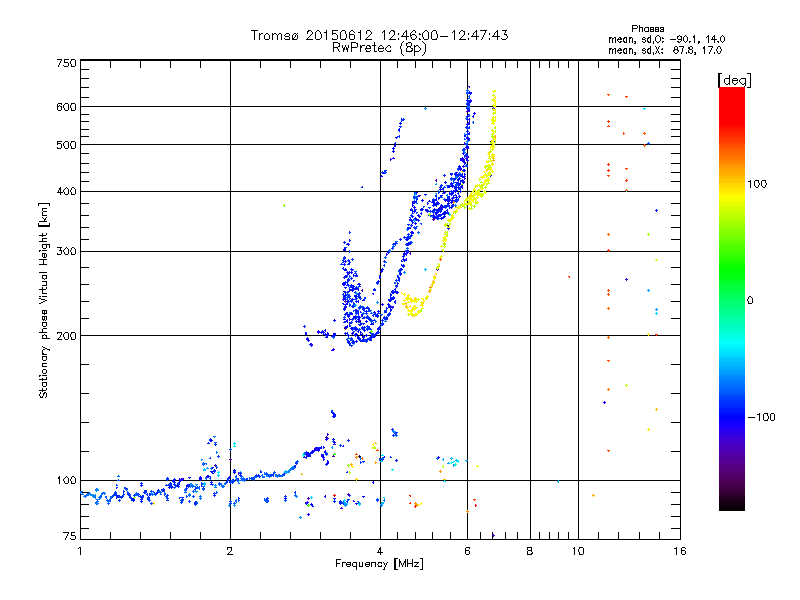Click the y-axis tick label "600"

click(x=66, y=107)
